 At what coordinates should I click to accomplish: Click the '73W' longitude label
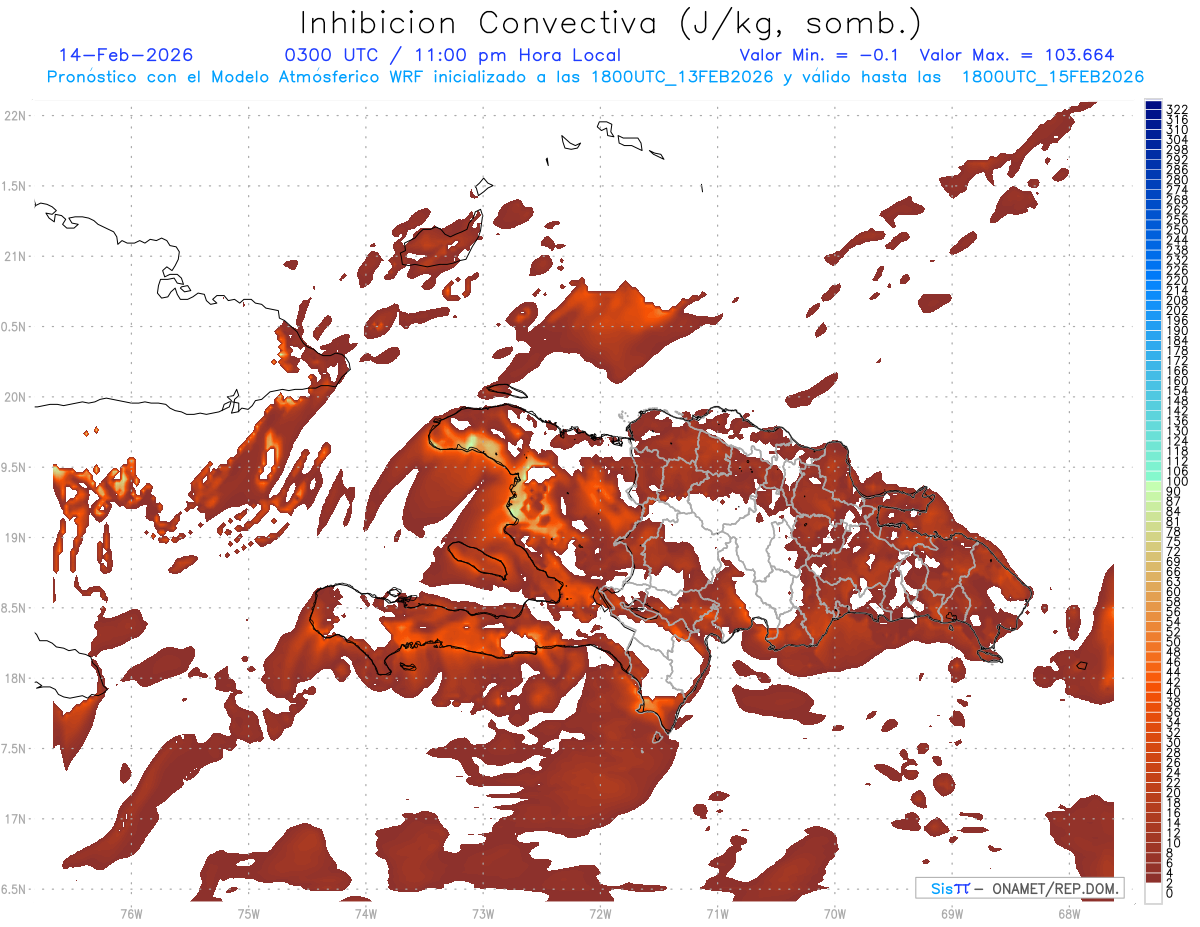pyautogui.click(x=483, y=914)
